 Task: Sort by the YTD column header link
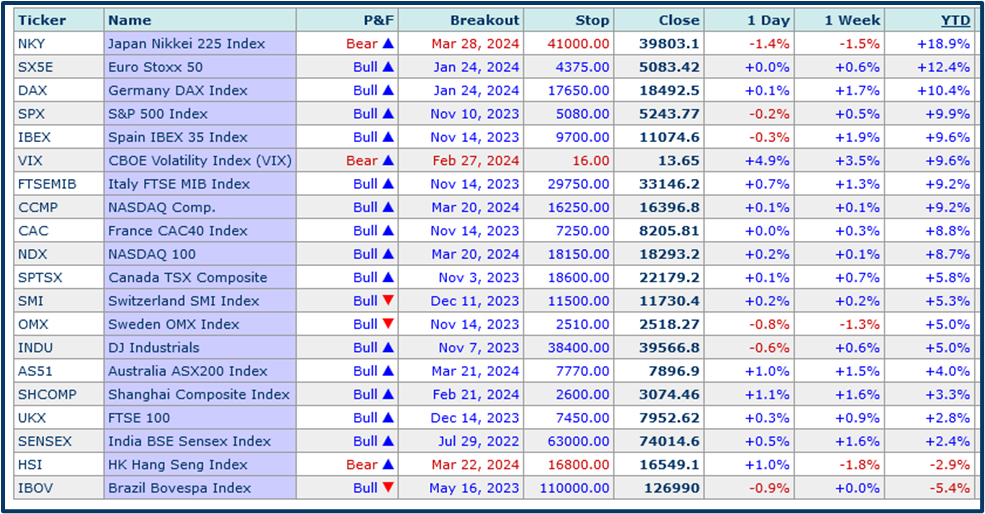click(x=955, y=20)
